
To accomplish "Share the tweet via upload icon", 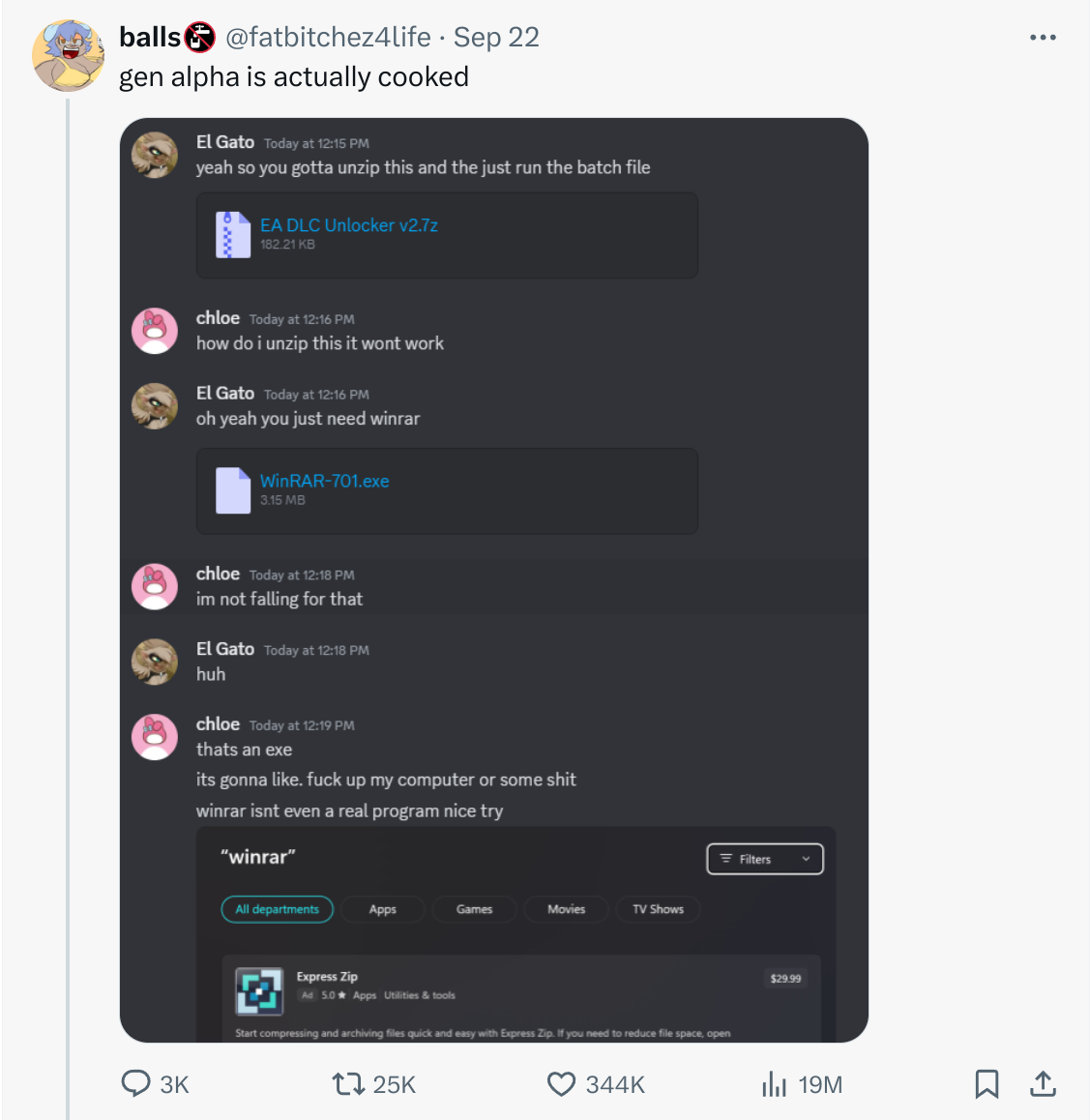I will point(1043,1083).
